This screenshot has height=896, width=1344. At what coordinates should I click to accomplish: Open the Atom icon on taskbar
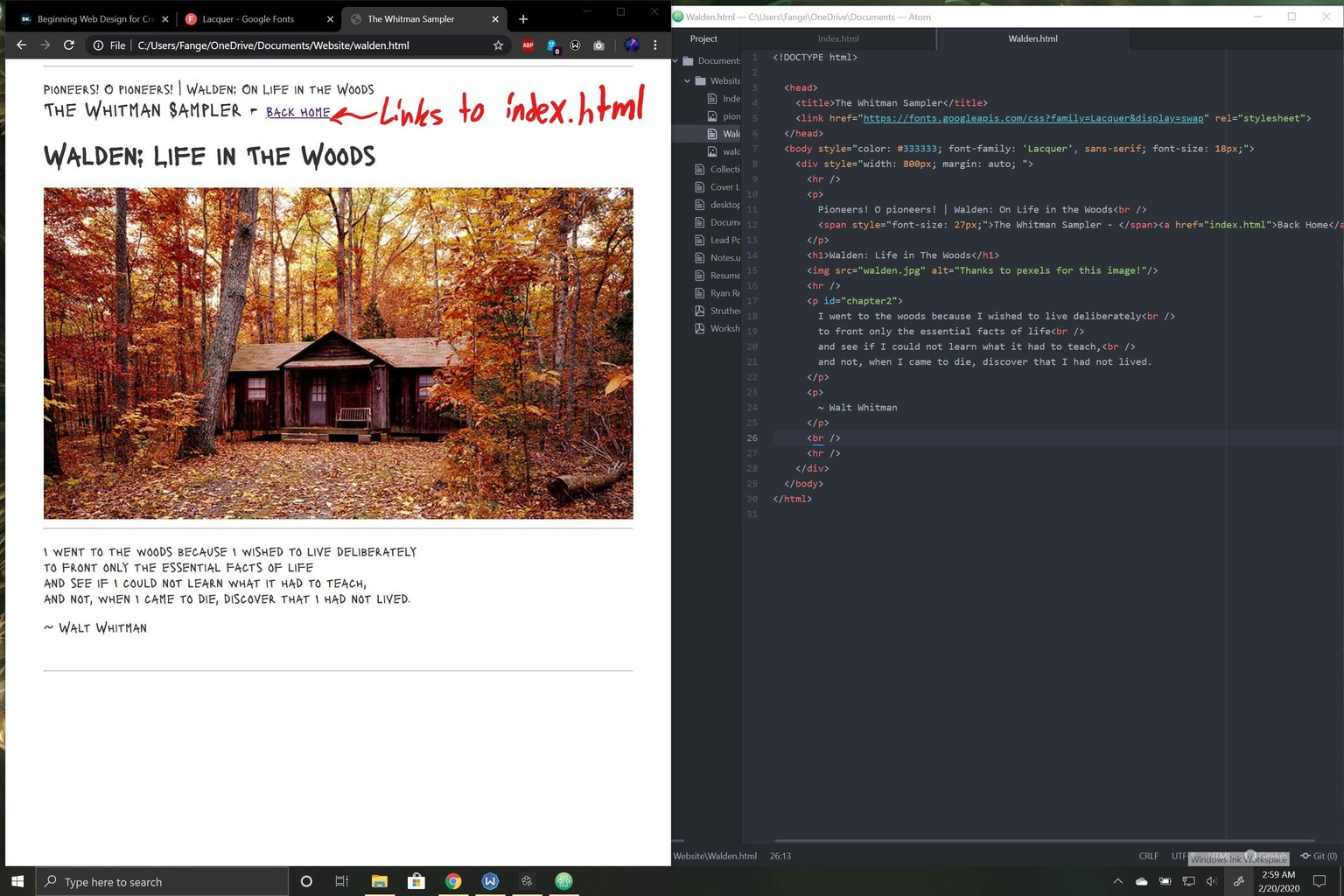pyautogui.click(x=563, y=881)
